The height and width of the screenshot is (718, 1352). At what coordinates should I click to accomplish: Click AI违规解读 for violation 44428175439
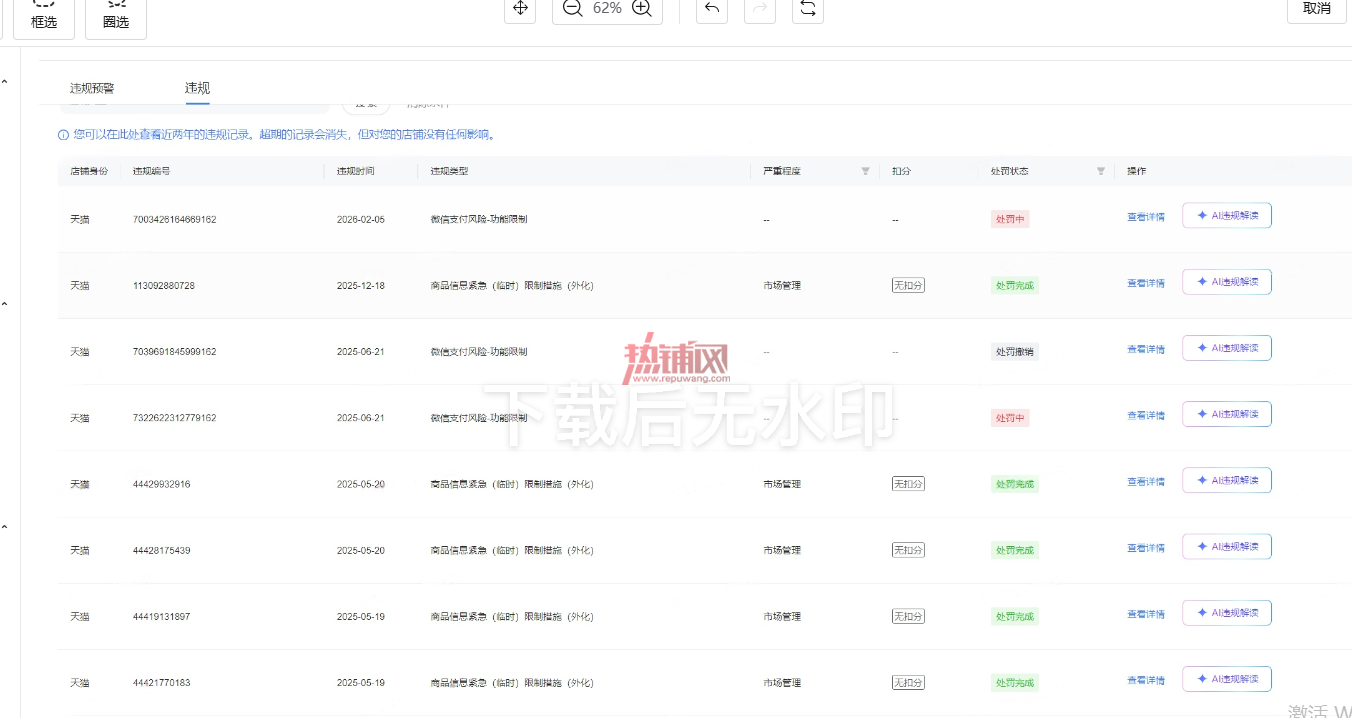[x=1227, y=547]
